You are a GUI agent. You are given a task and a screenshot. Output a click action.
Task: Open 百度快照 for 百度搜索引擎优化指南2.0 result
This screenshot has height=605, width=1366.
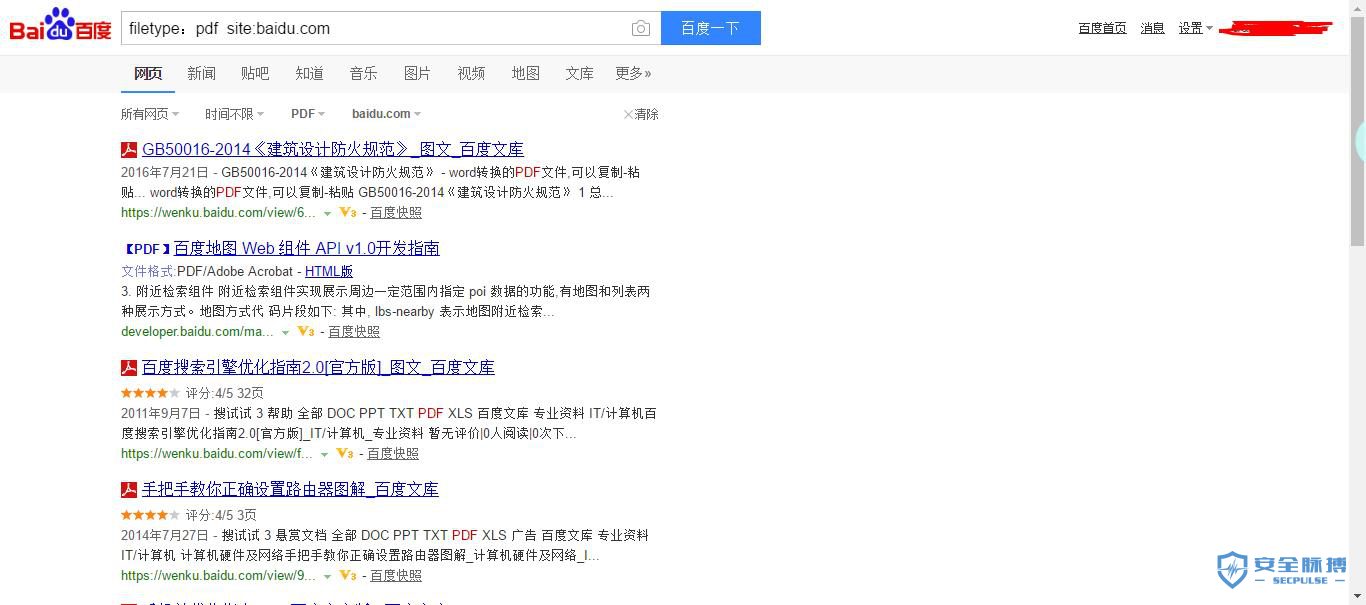pyautogui.click(x=393, y=454)
